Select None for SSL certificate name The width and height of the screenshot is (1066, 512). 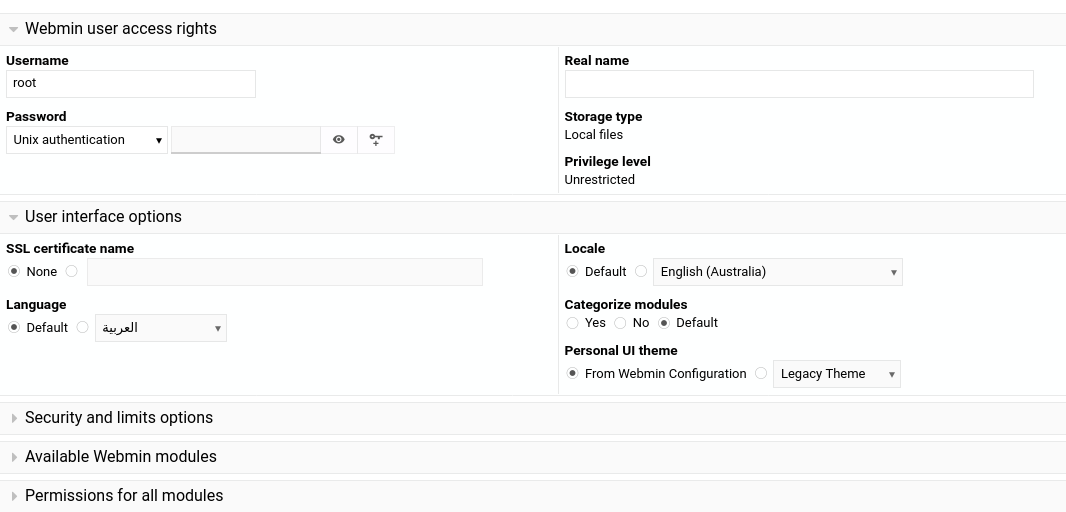tap(14, 271)
